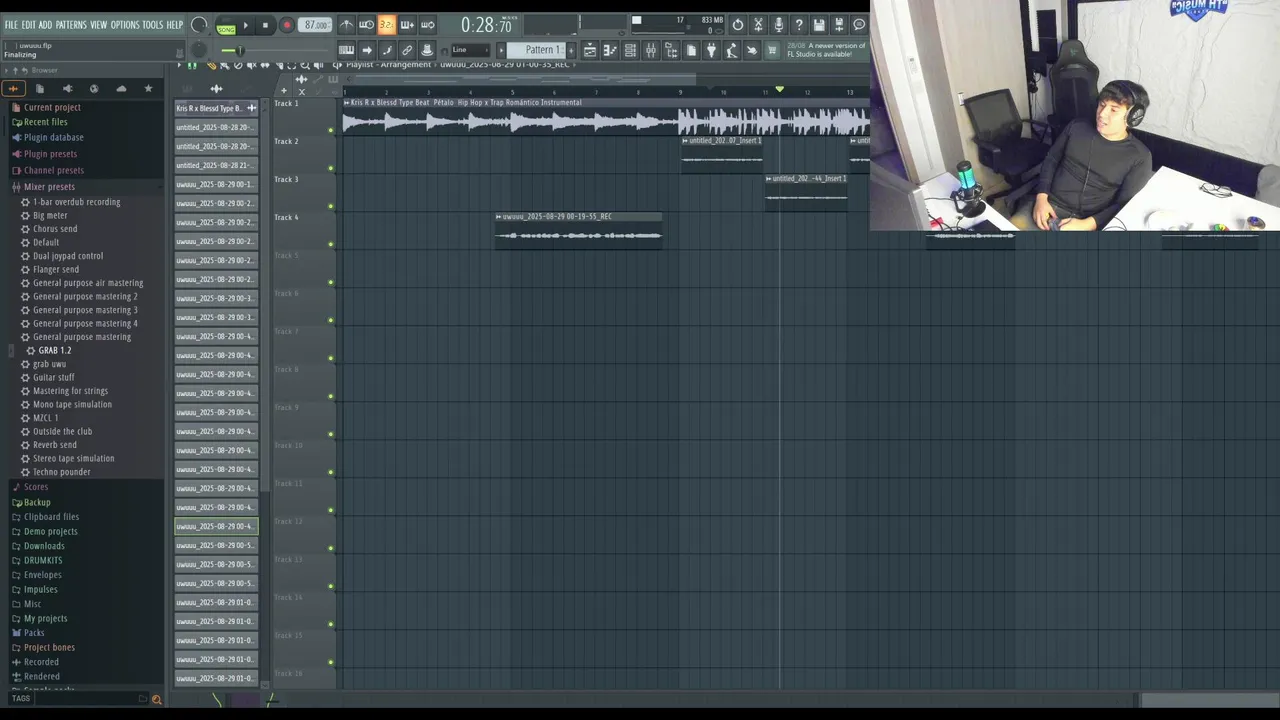
Task: Expand Recent files folder
Action: point(45,122)
